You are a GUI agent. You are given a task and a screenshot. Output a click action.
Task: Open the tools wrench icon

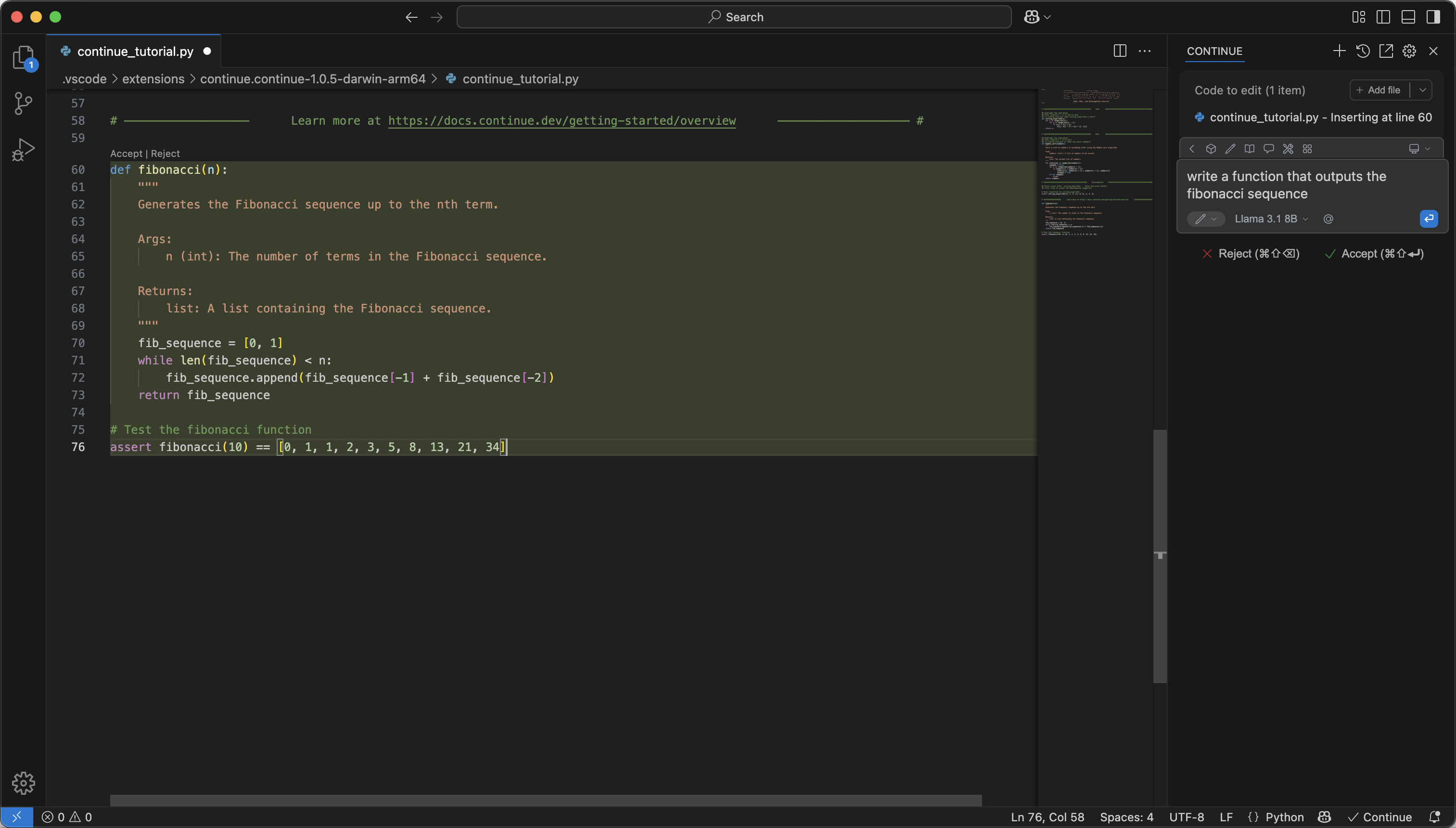coord(1288,148)
